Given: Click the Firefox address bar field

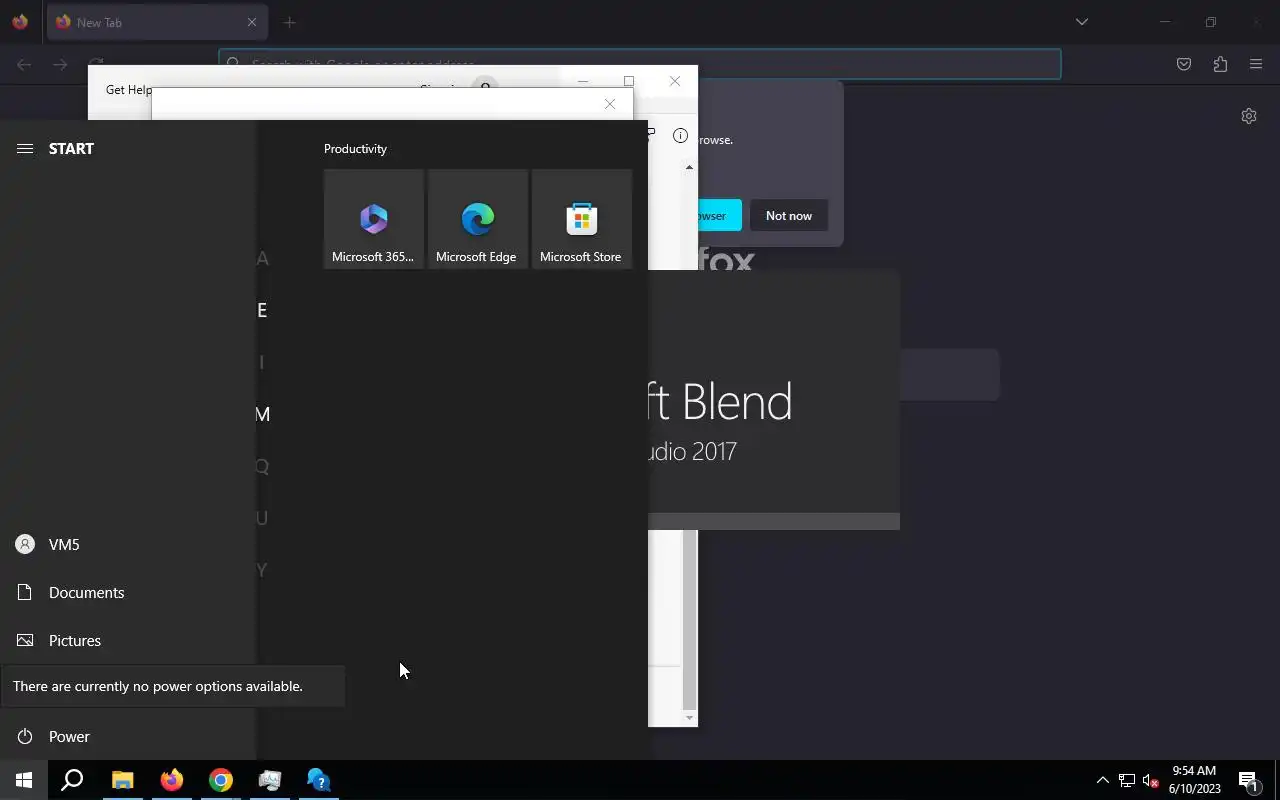Looking at the screenshot, I should [640, 64].
